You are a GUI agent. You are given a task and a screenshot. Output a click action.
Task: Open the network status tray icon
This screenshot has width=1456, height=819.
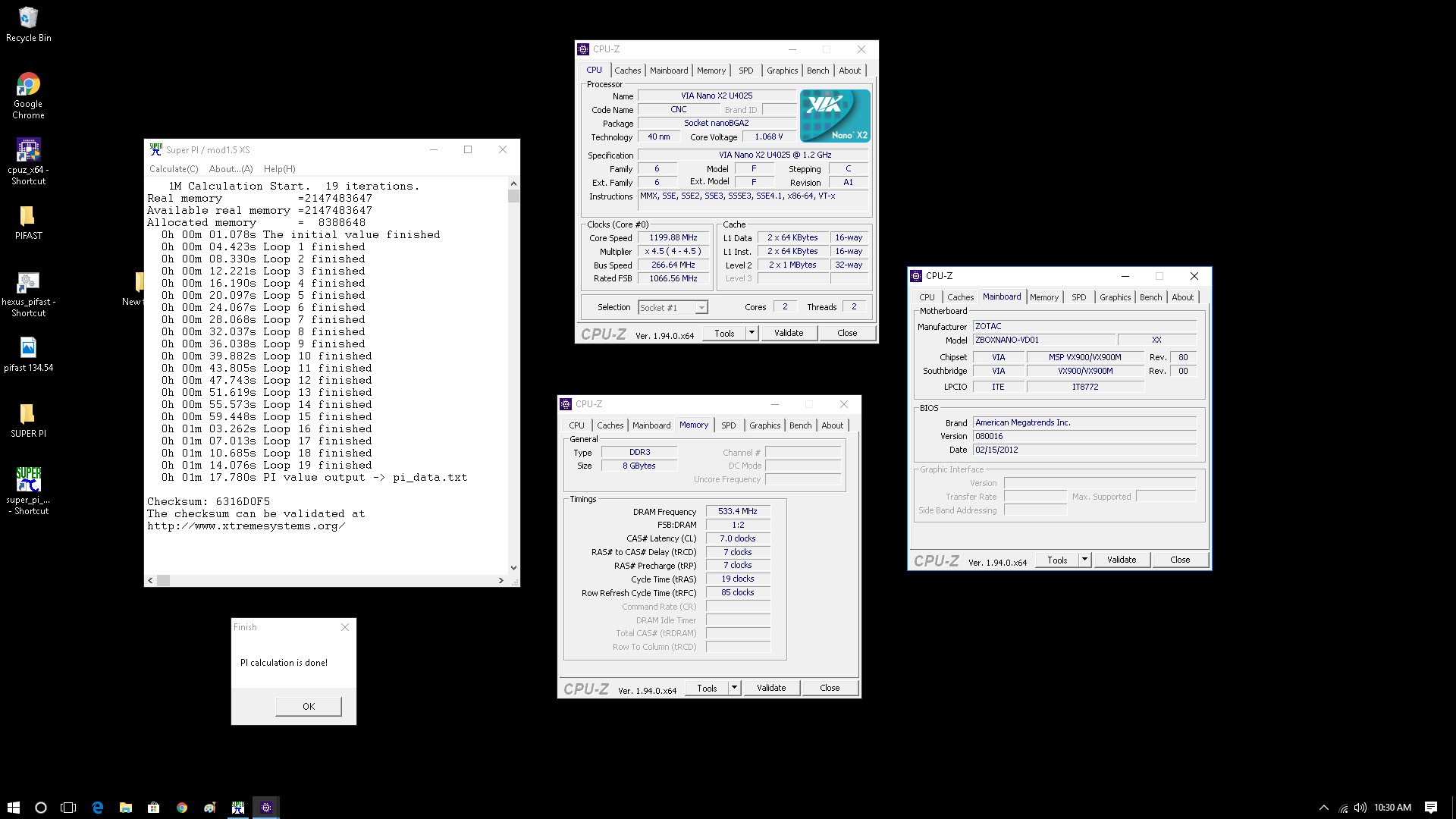(1343, 808)
